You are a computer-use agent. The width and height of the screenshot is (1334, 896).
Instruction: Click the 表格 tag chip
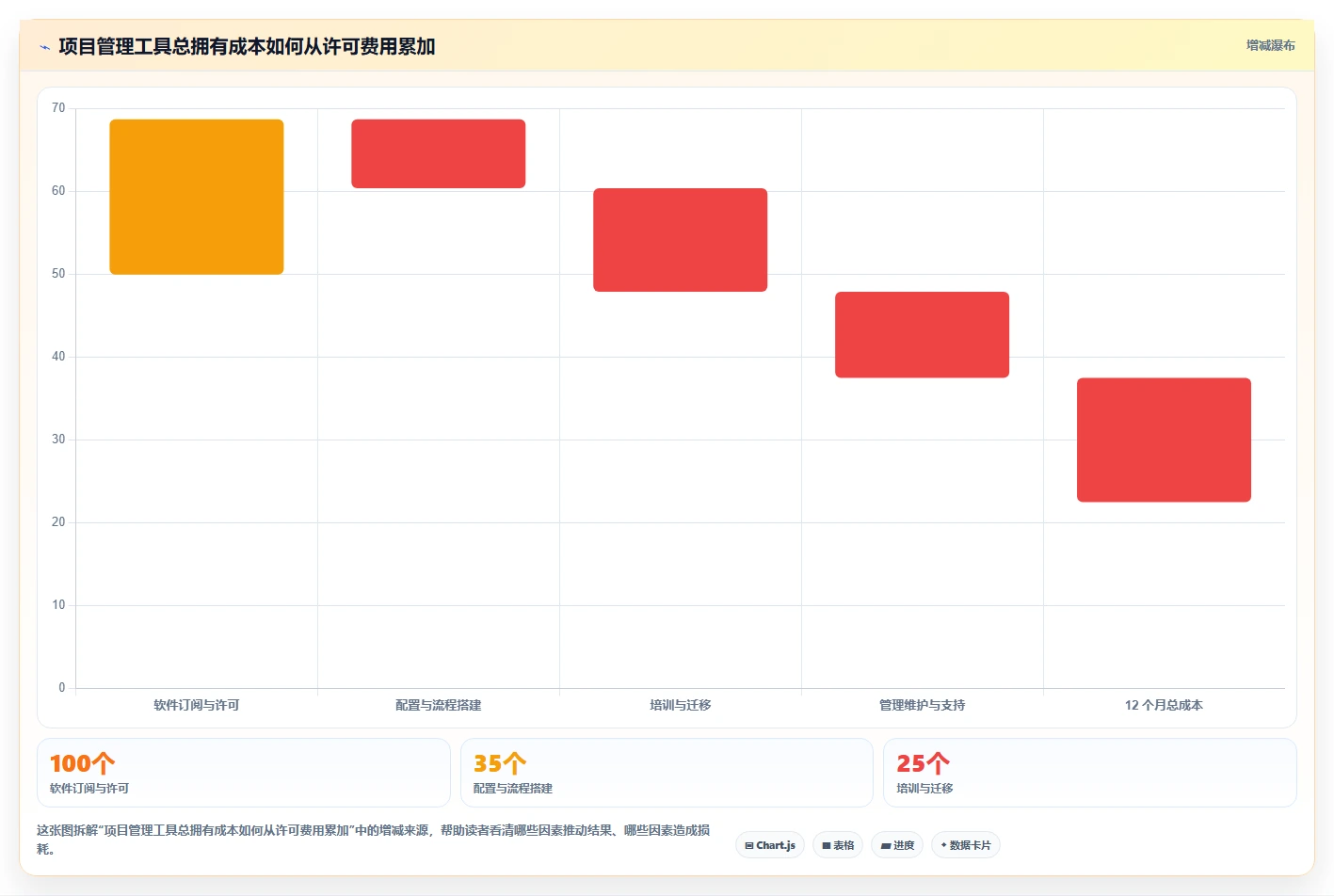[x=838, y=845]
